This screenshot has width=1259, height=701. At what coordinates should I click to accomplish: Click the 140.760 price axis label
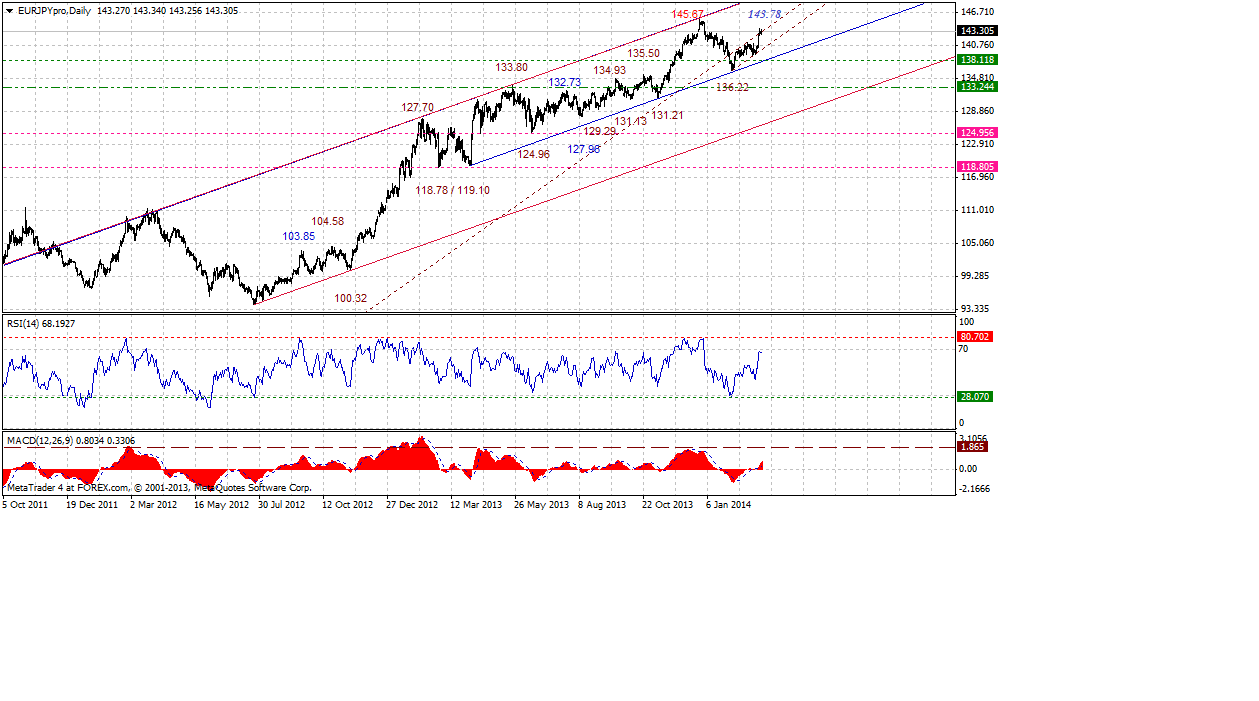pyautogui.click(x=976, y=45)
